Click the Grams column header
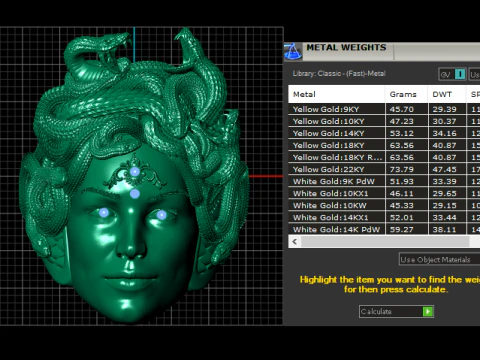The width and height of the screenshot is (480, 360). 406,94
